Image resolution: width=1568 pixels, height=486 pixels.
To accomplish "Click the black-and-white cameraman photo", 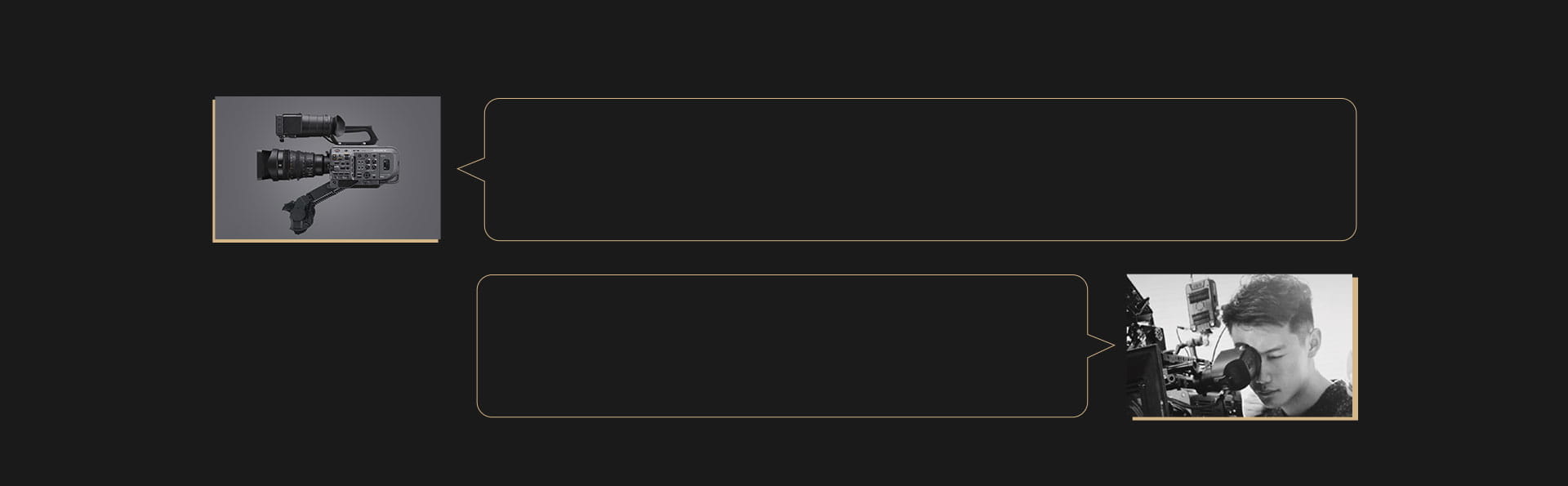I will coord(1240,346).
